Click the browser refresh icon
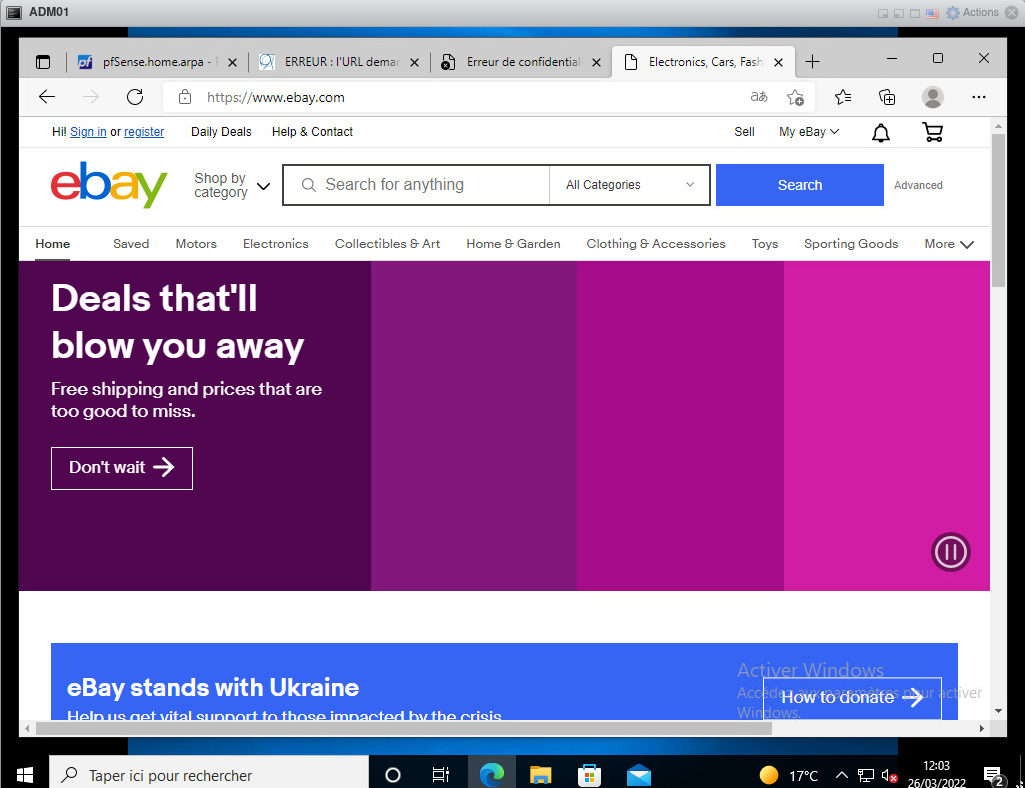This screenshot has width=1025, height=788. [x=135, y=97]
